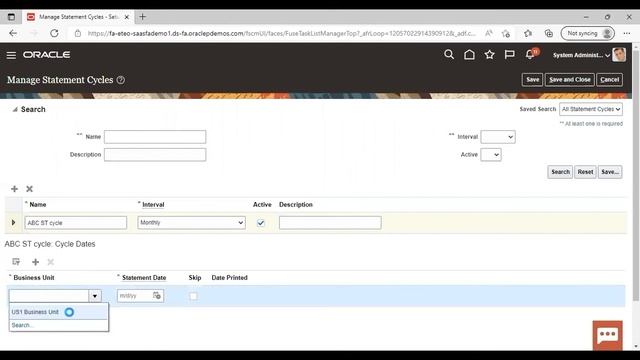This screenshot has height=360, width=640.
Task: Click the disabled cycle date delete icon
Action: [x=51, y=262]
